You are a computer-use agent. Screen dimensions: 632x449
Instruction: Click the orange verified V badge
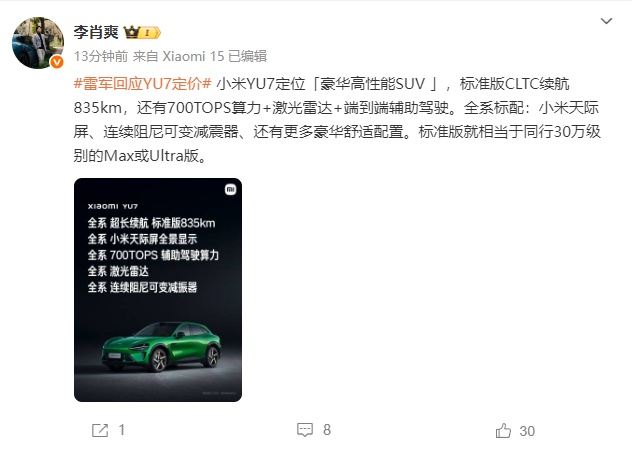pos(57,62)
